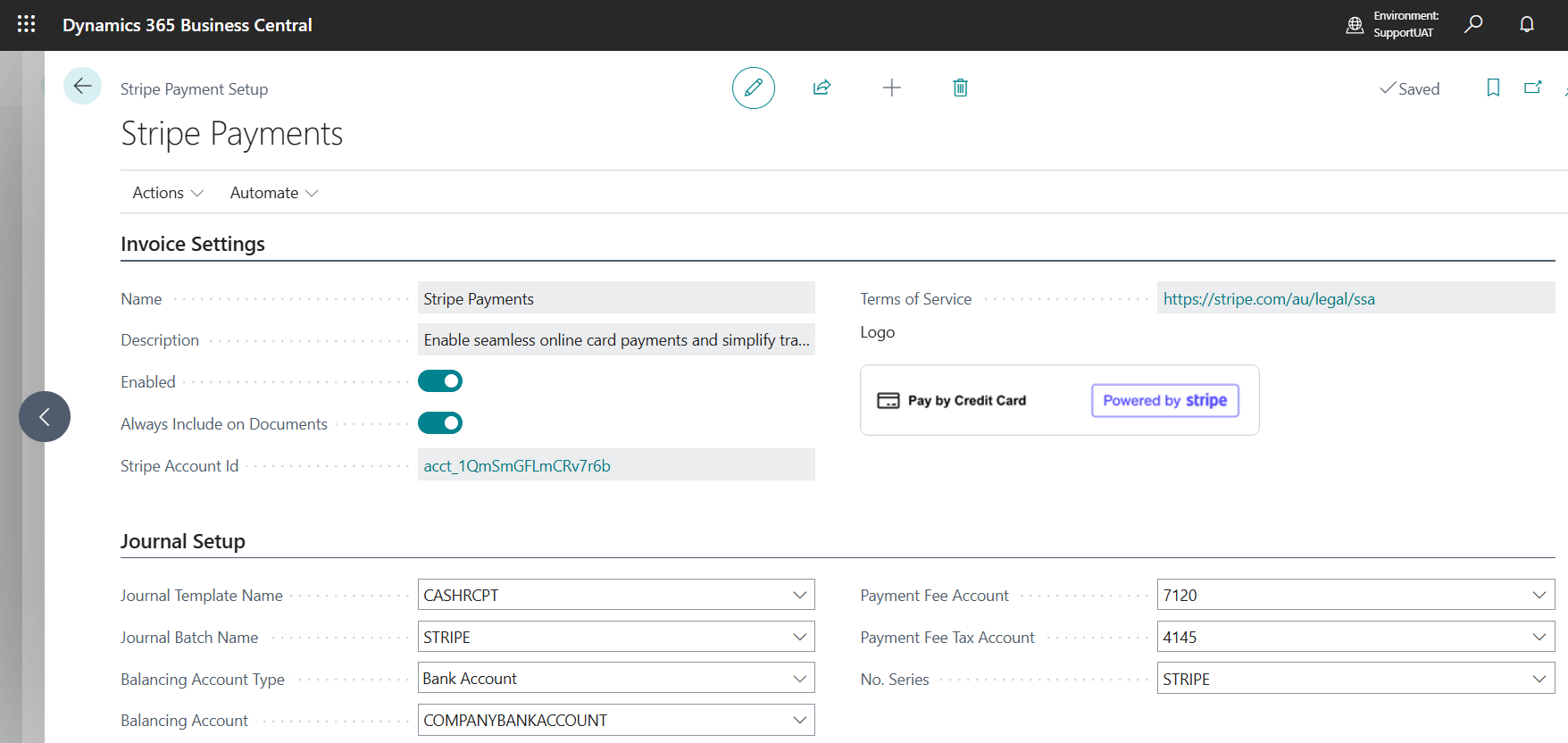Click Powered by stripe button
This screenshot has height=743, width=1568.
click(x=1164, y=400)
